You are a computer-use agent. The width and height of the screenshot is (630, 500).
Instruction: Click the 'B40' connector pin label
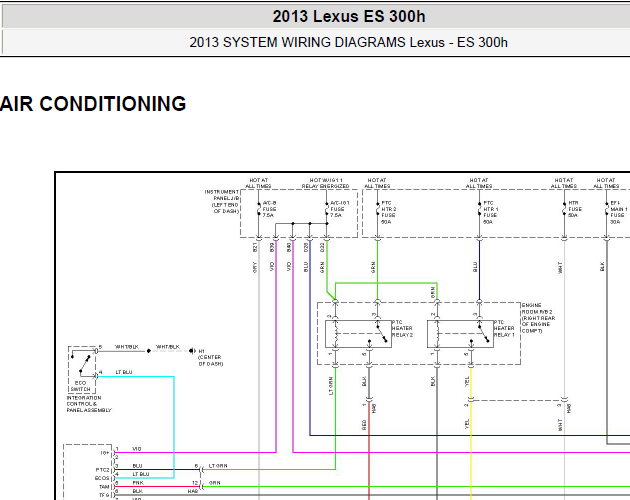point(289,248)
